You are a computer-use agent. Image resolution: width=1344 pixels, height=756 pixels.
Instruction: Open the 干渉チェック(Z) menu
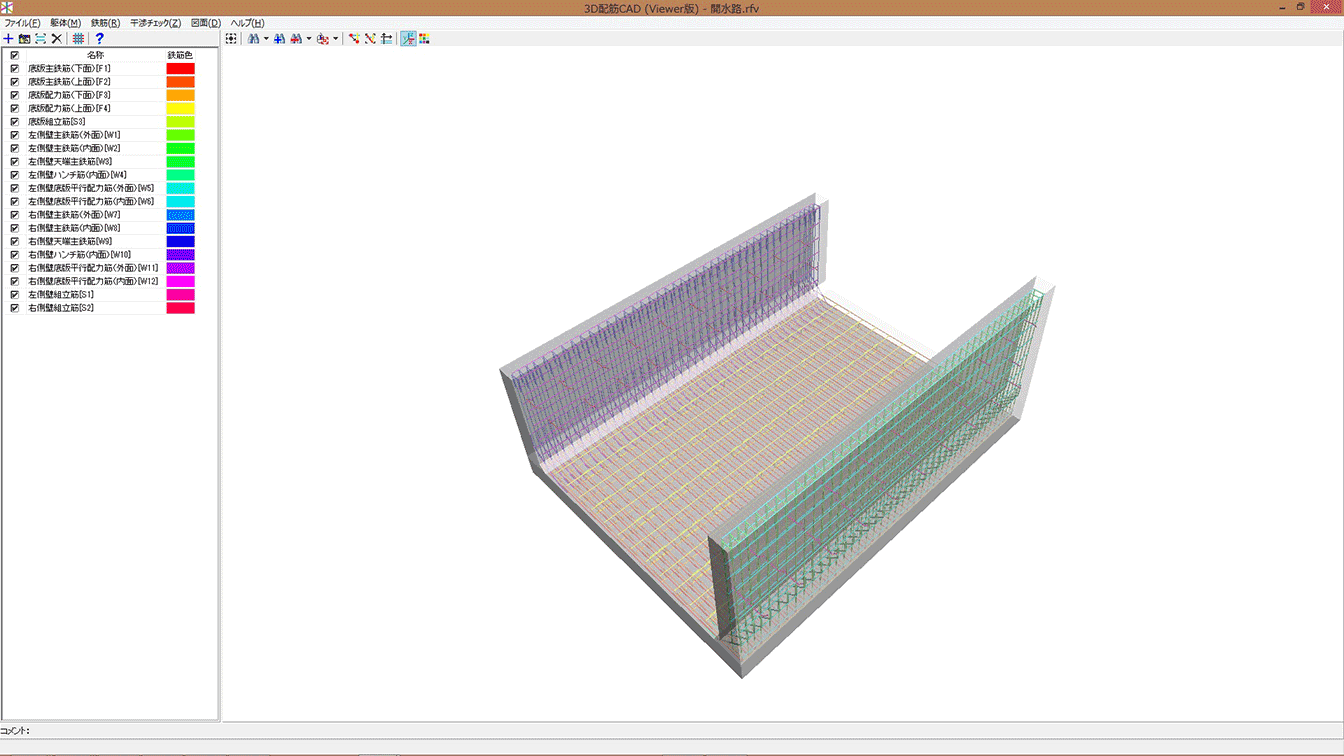point(156,23)
